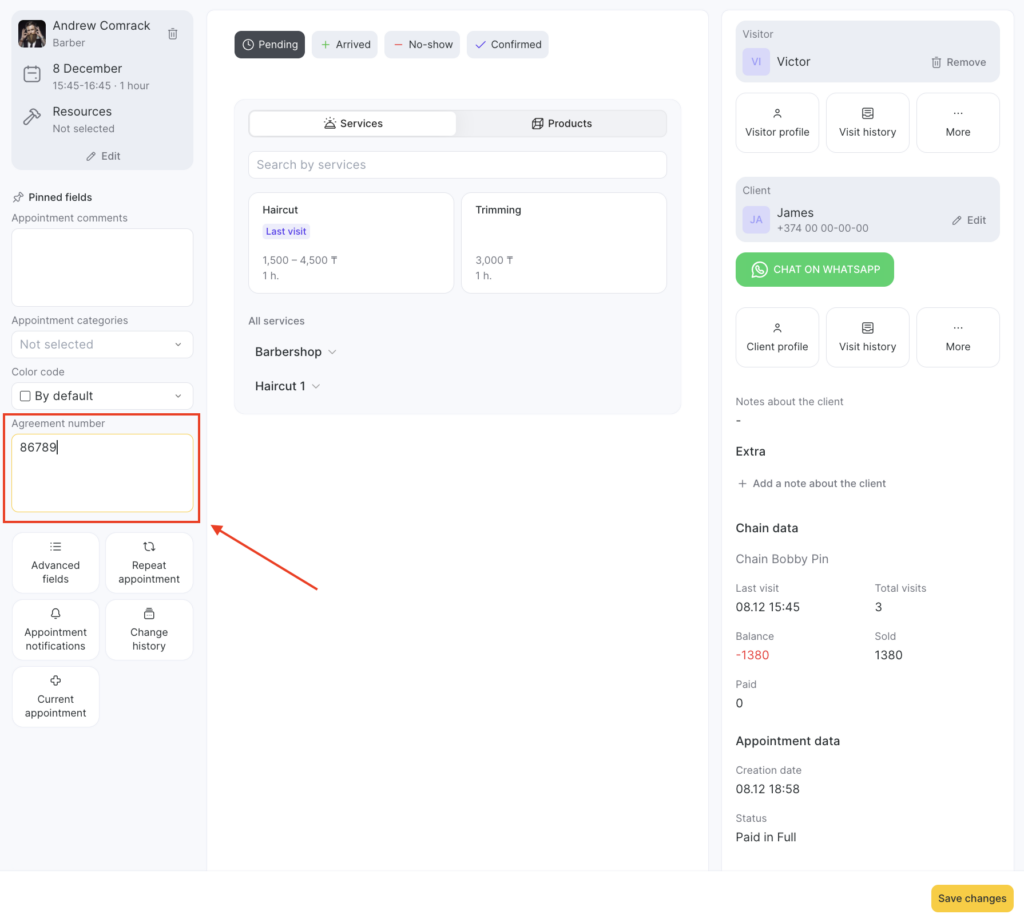This screenshot has width=1024, height=918.
Task: Click the Search by services field
Action: (457, 165)
